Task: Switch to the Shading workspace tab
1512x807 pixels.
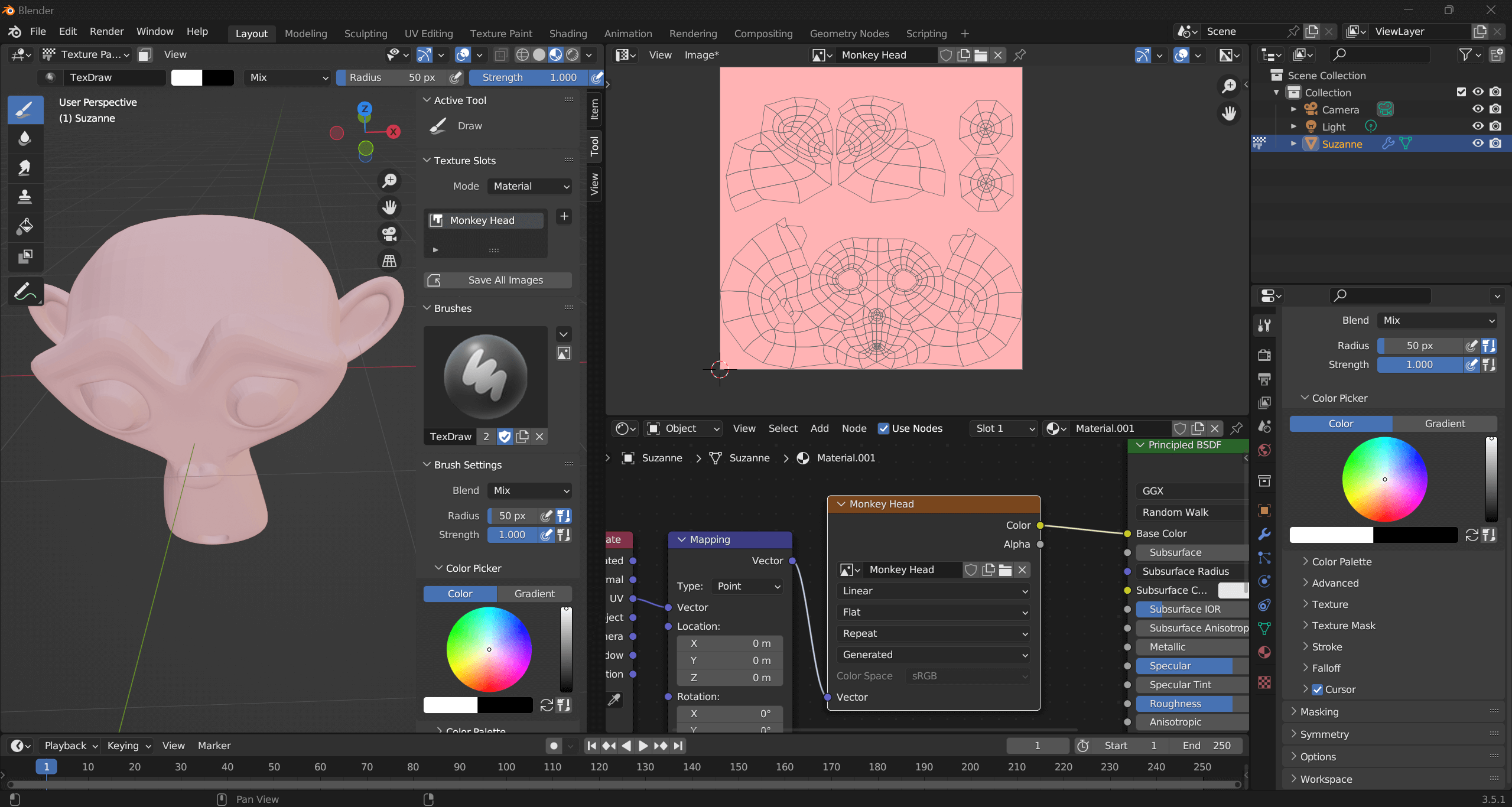Action: 568,34
